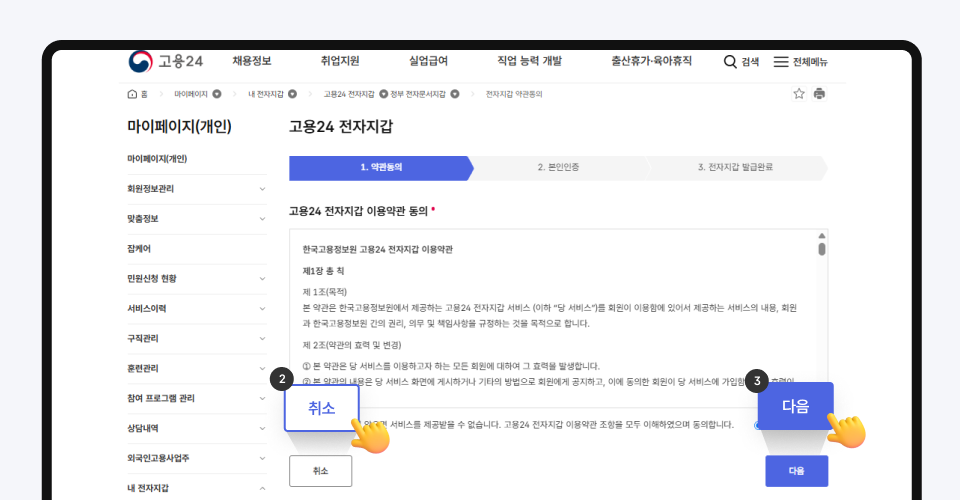Click the printer icon
960x500 pixels.
point(819,94)
